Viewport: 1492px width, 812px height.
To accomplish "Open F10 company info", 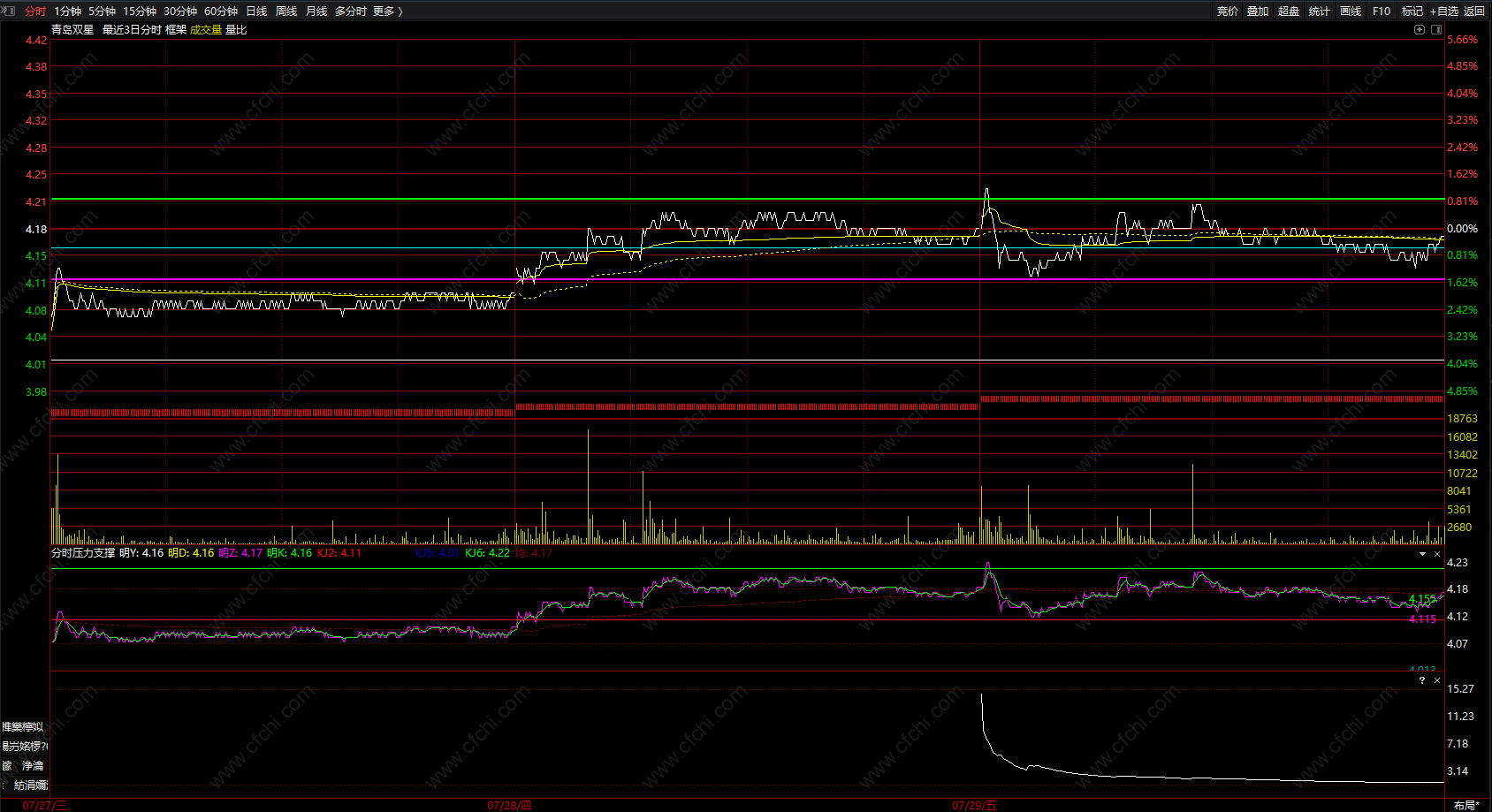I will pos(1382,11).
